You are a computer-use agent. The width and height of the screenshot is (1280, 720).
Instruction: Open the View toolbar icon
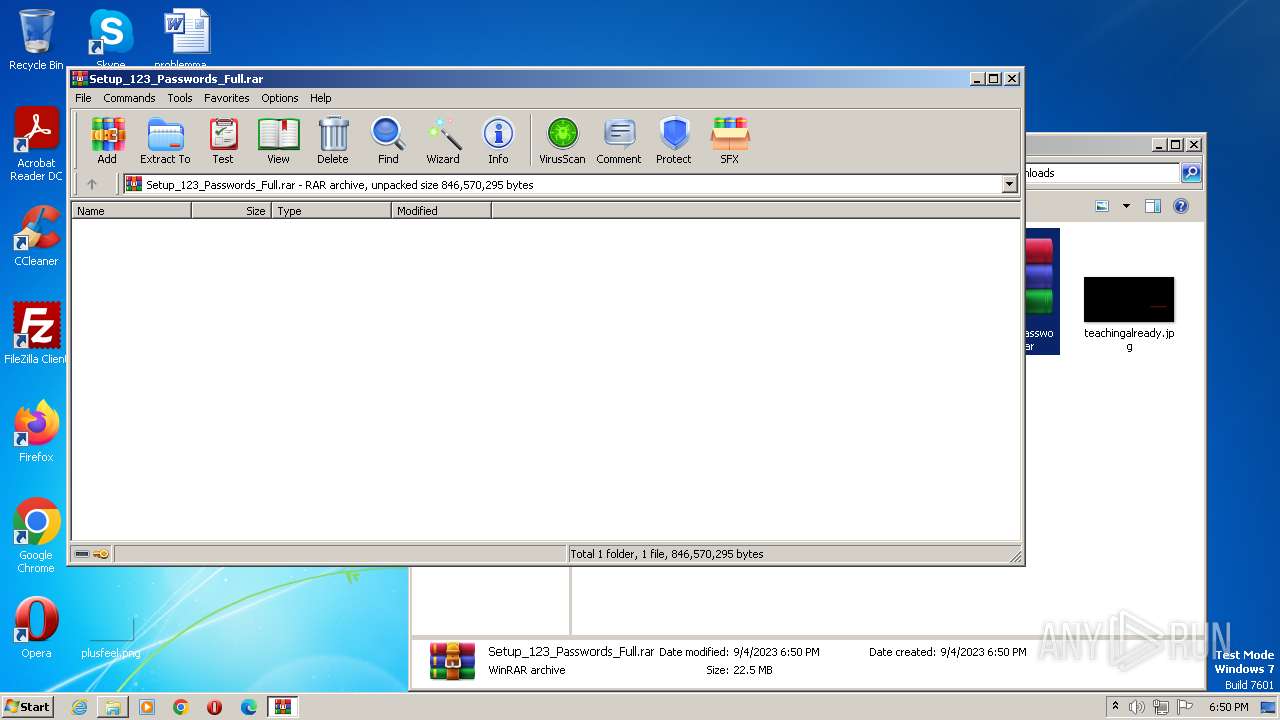coord(278,140)
